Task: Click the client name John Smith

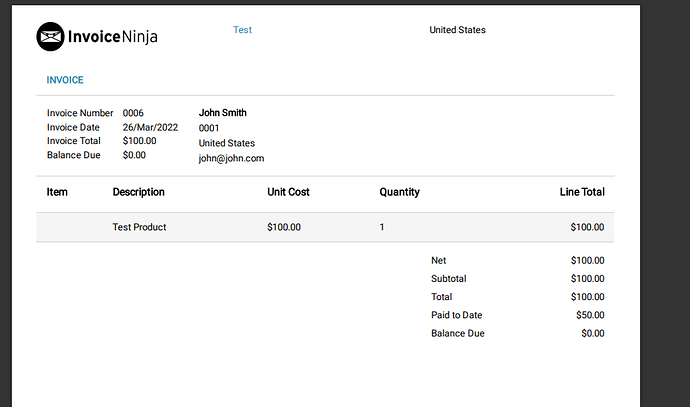Action: 222,113
